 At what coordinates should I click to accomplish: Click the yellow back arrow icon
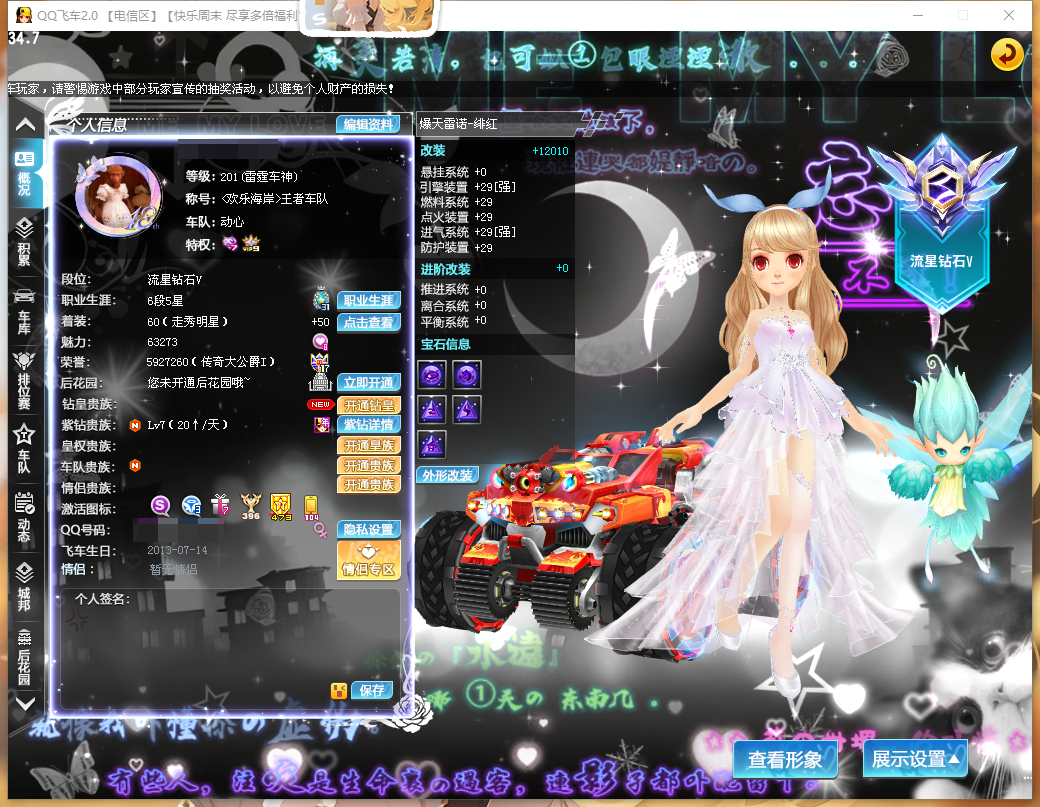click(x=1006, y=54)
